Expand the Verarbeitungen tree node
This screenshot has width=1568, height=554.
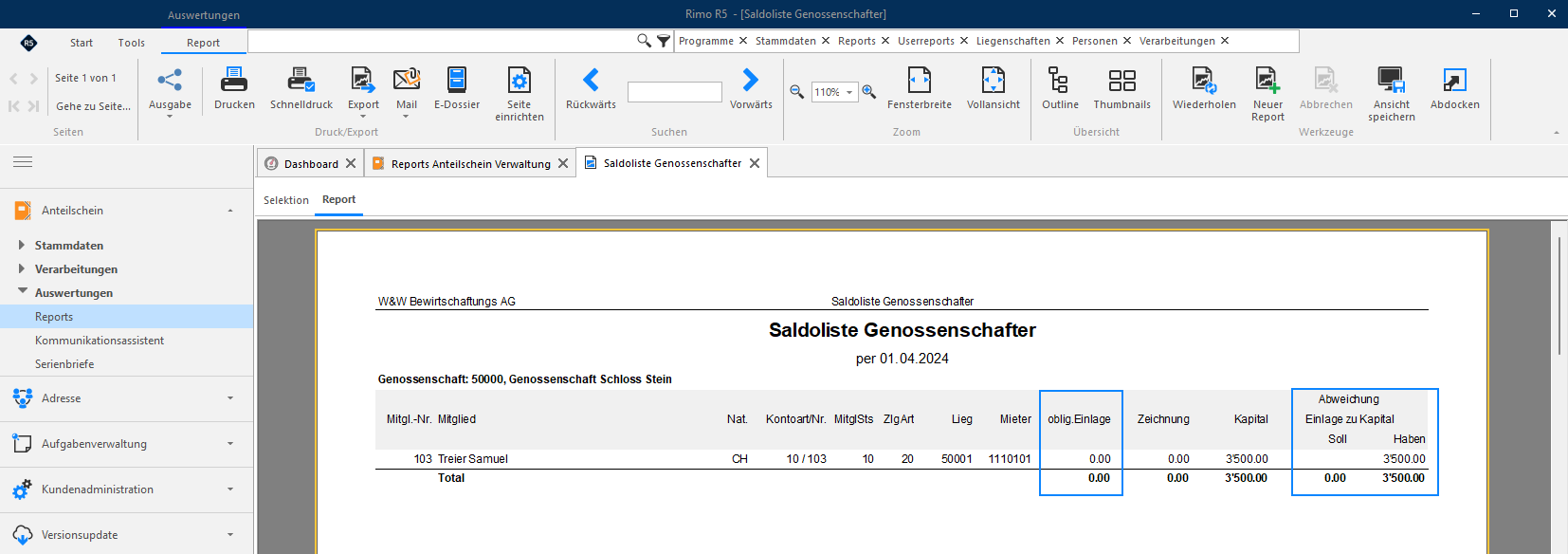22,268
